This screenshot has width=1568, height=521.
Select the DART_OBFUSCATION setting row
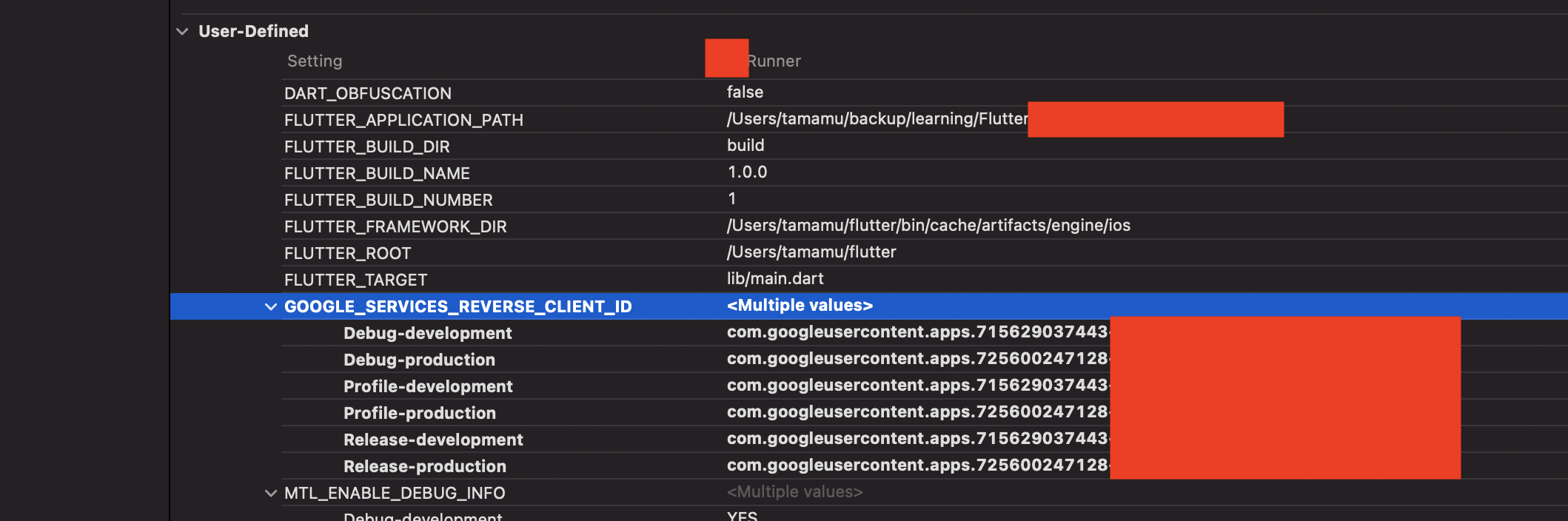(367, 94)
